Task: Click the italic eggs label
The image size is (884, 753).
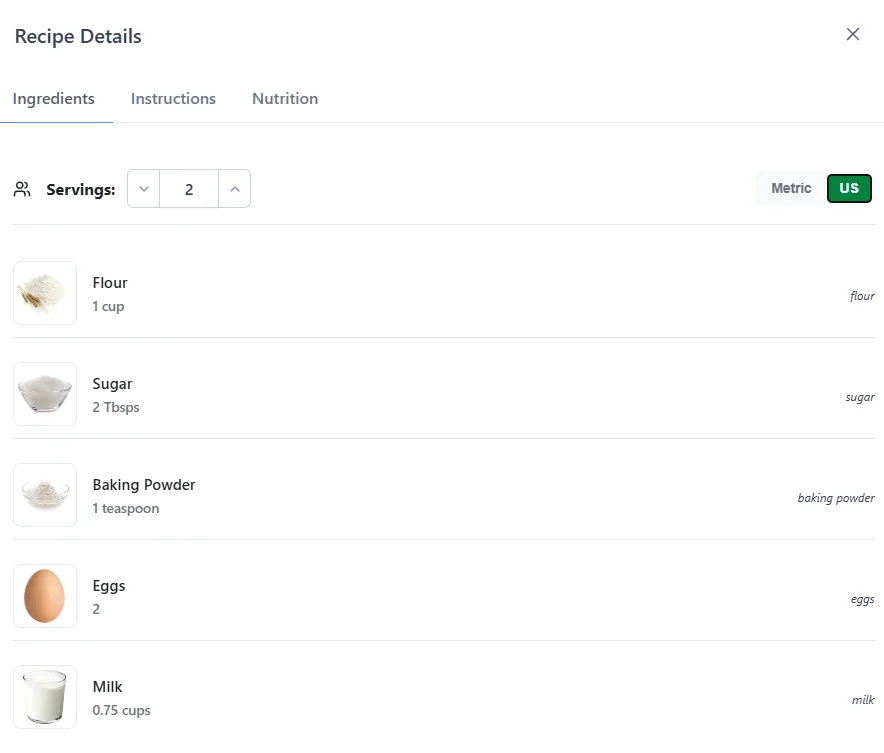Action: click(x=861, y=599)
